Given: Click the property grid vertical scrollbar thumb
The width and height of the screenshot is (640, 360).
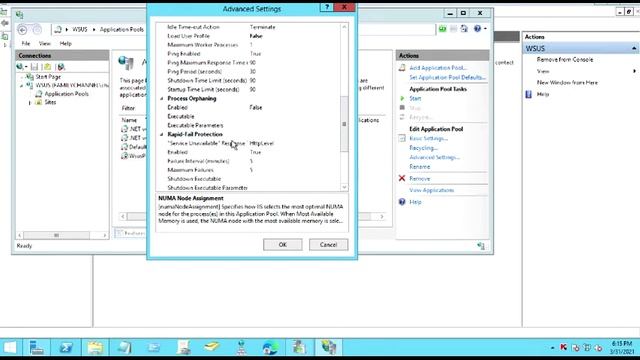Looking at the screenshot, I should coord(344,124).
